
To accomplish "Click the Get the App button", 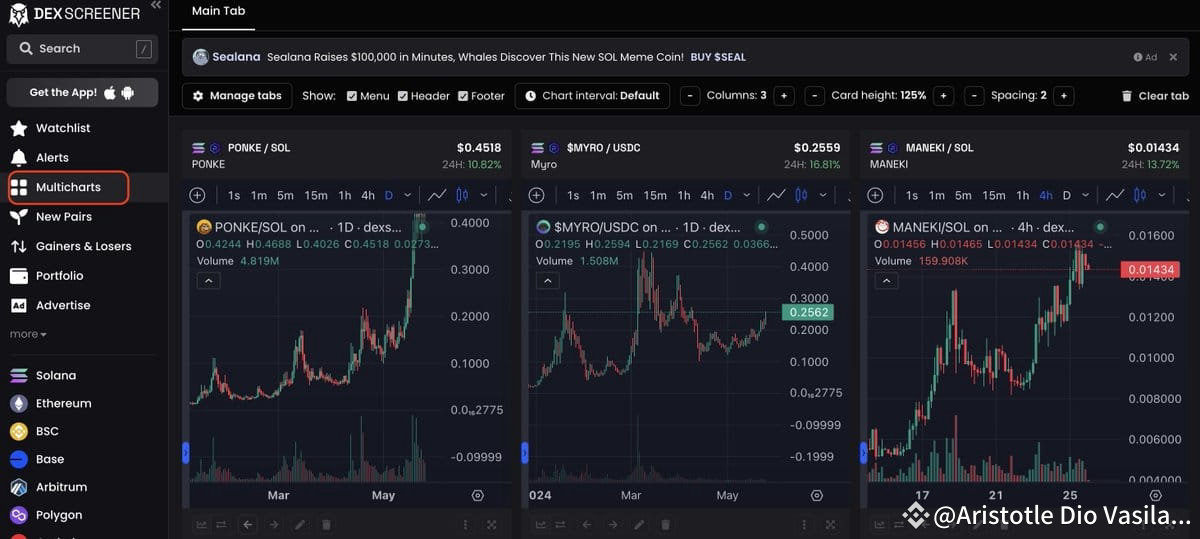I will pos(82,92).
